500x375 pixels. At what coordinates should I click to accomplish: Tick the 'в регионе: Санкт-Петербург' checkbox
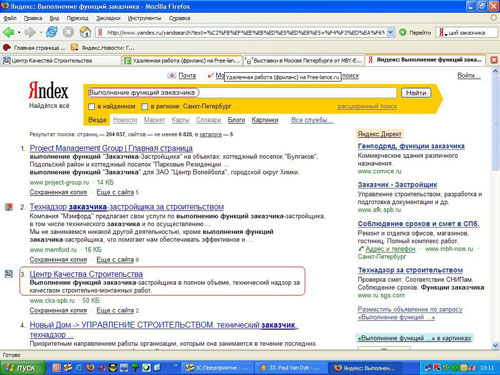[x=144, y=107]
